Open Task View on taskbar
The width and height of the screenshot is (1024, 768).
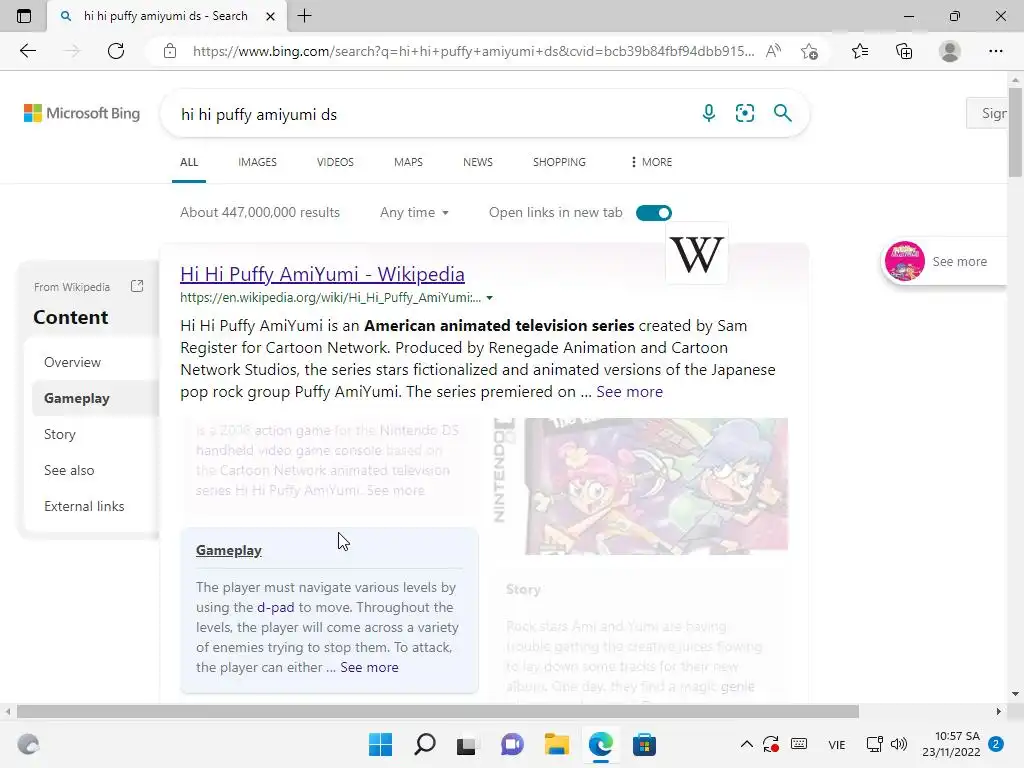point(466,744)
